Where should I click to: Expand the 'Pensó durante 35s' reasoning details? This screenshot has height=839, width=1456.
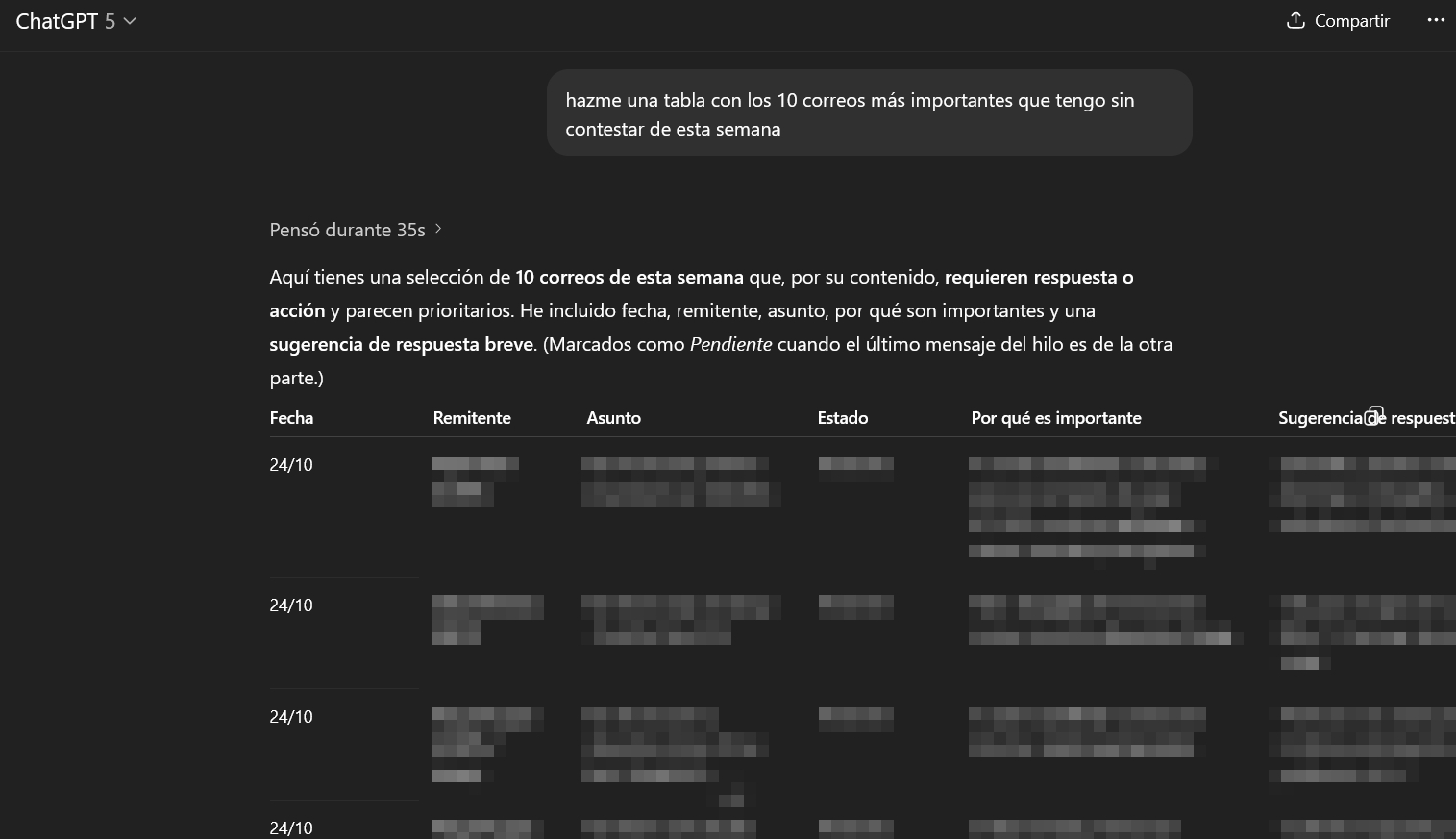[x=355, y=230]
